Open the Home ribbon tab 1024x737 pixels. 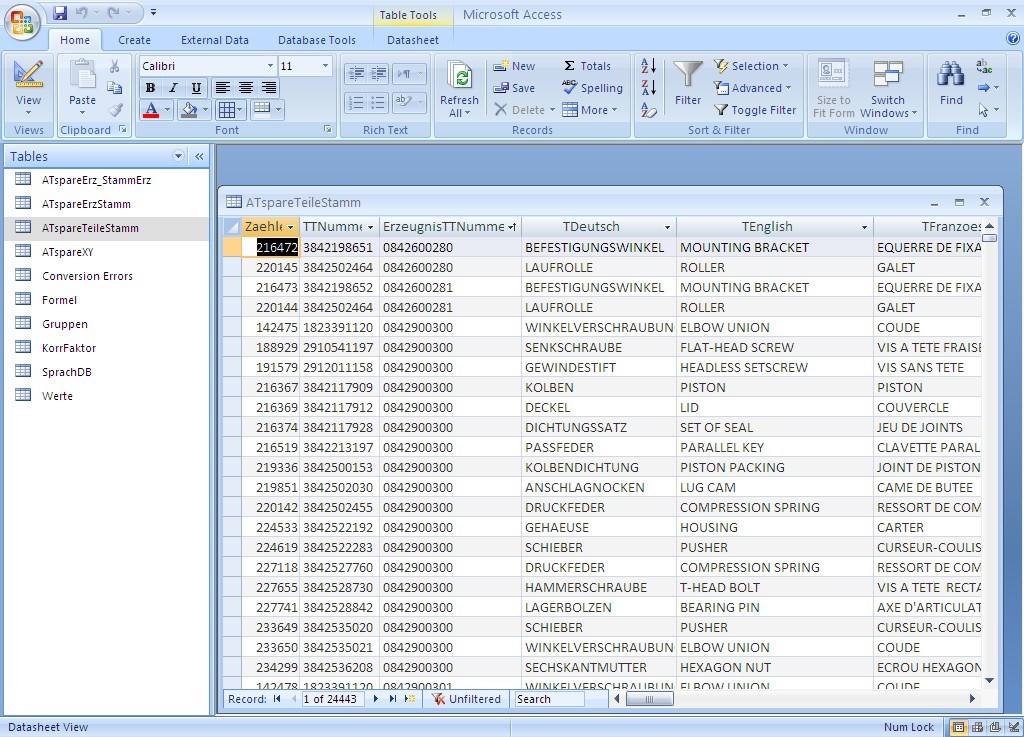click(x=75, y=40)
